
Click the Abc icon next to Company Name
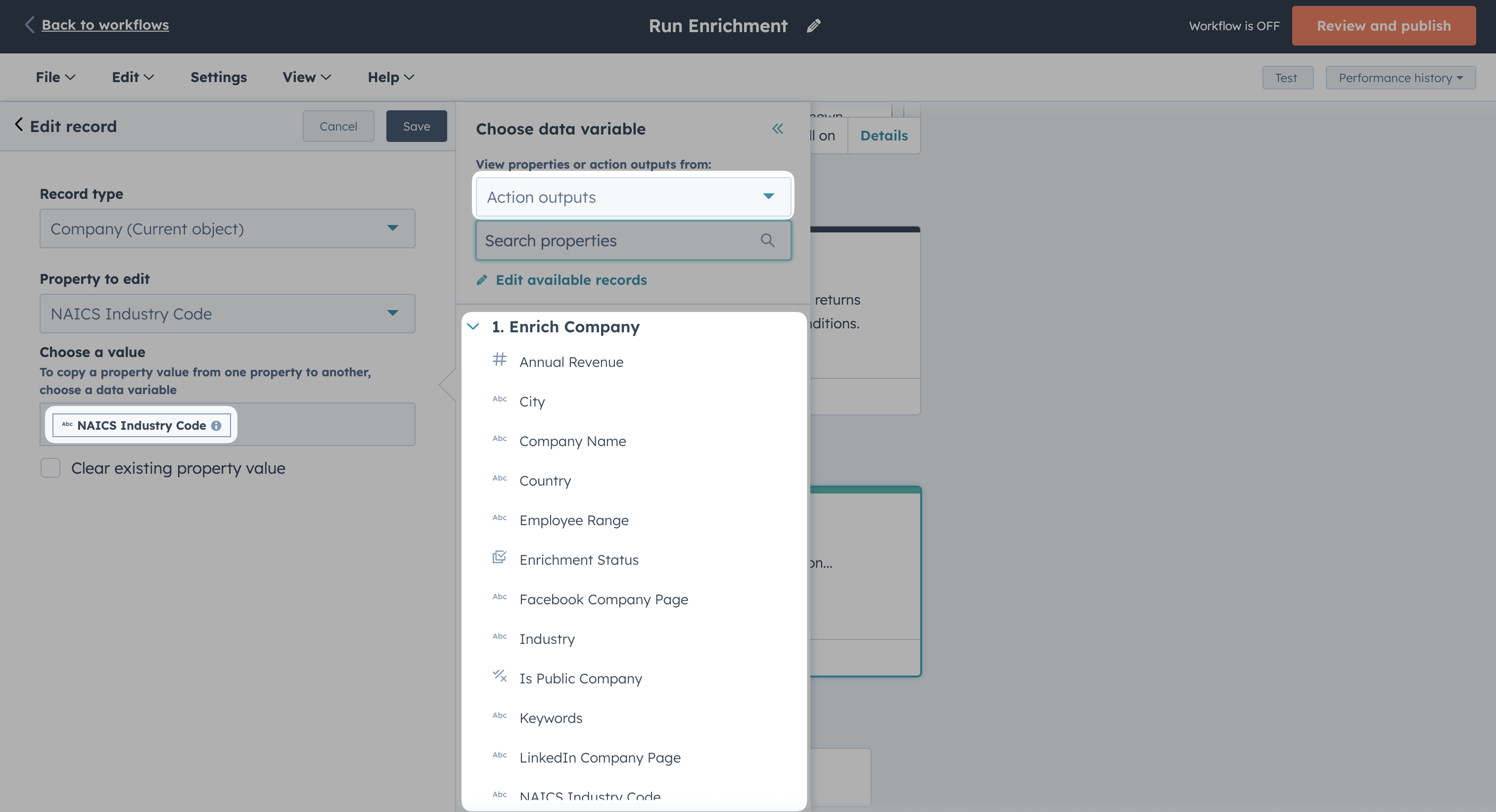point(500,438)
